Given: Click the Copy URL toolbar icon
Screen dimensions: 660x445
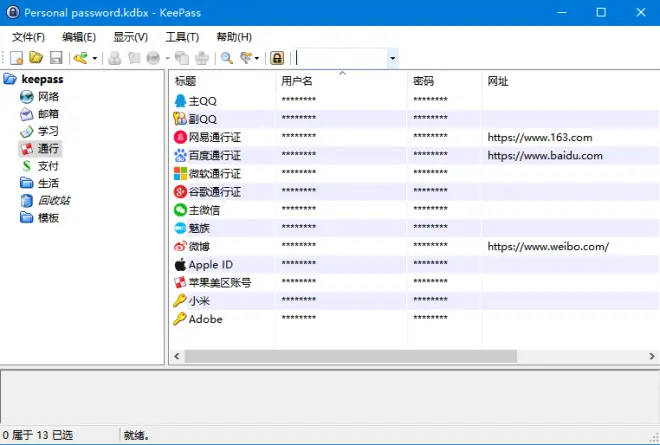Looking at the screenshot, I should tap(182, 58).
